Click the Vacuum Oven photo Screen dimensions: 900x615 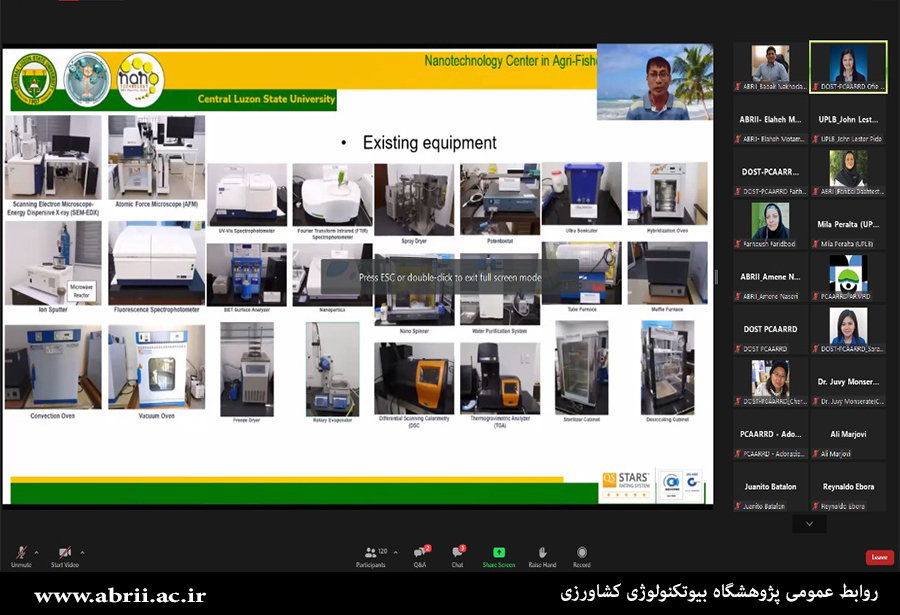coord(157,367)
